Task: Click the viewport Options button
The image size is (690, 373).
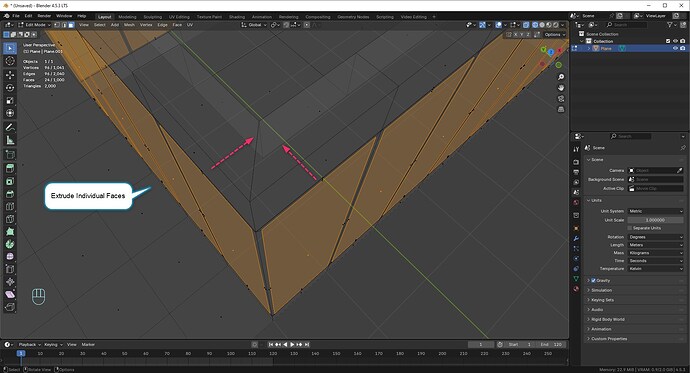Action: click(554, 34)
